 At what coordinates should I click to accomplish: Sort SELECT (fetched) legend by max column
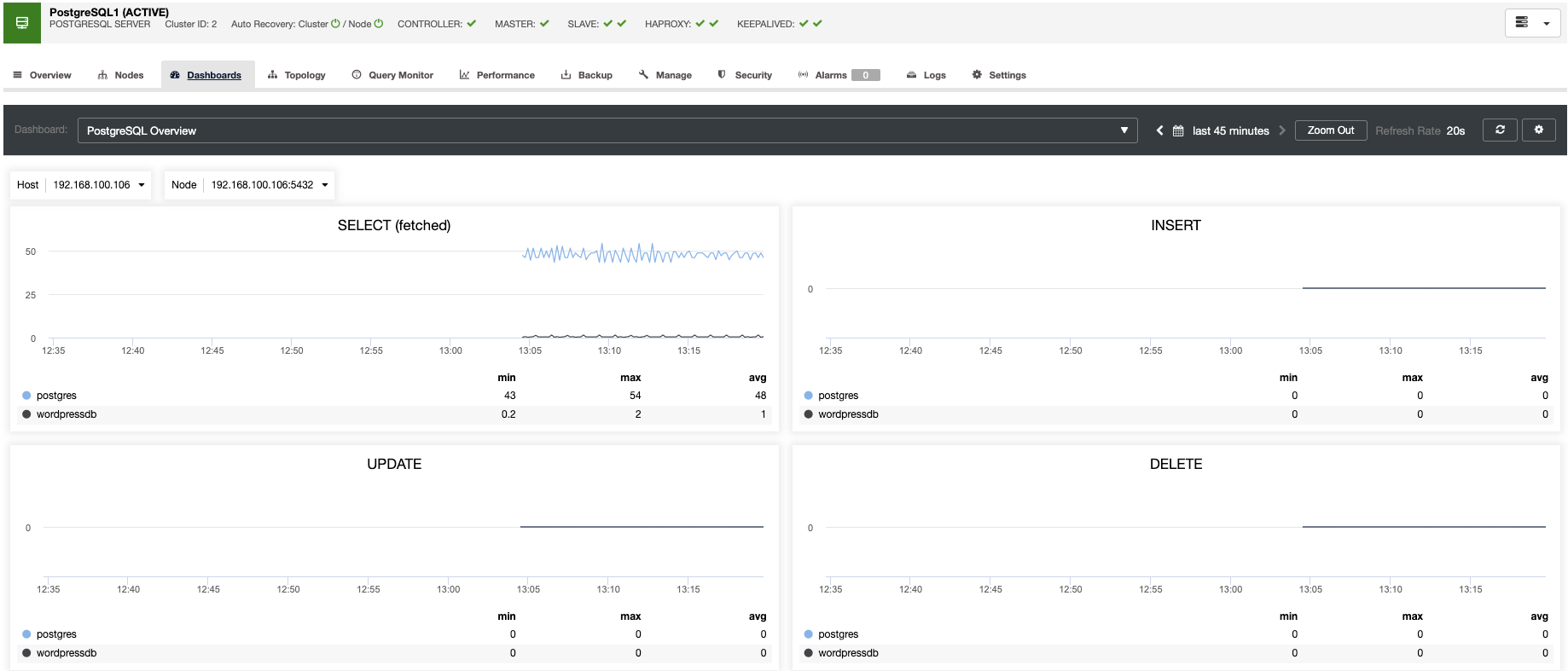pos(630,378)
